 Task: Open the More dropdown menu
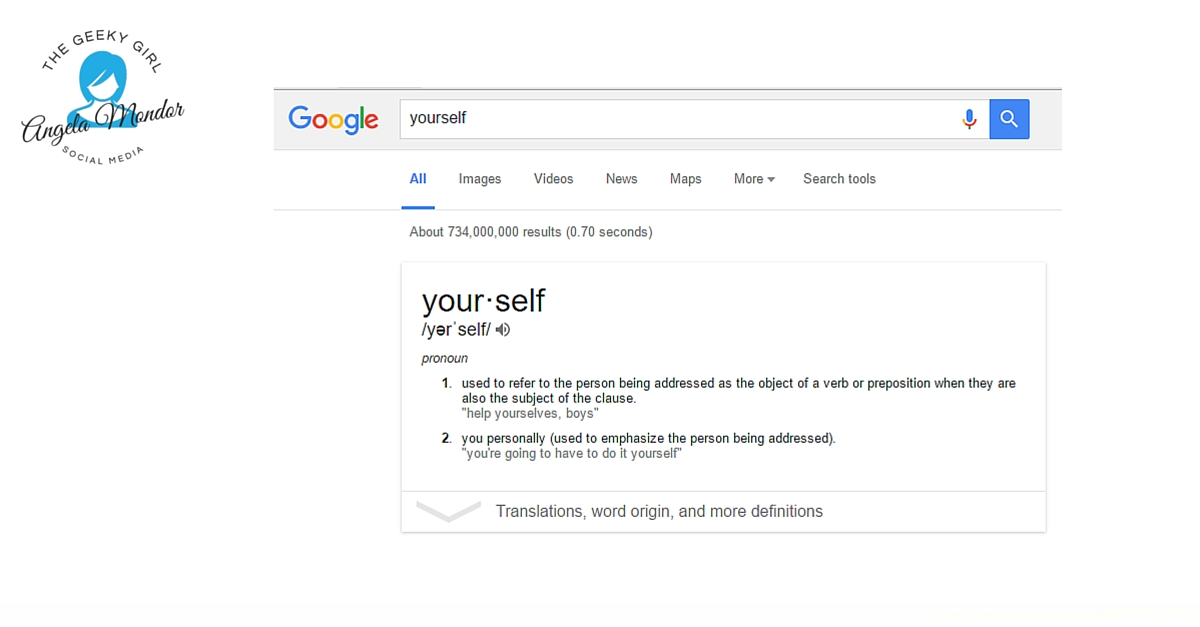755,179
